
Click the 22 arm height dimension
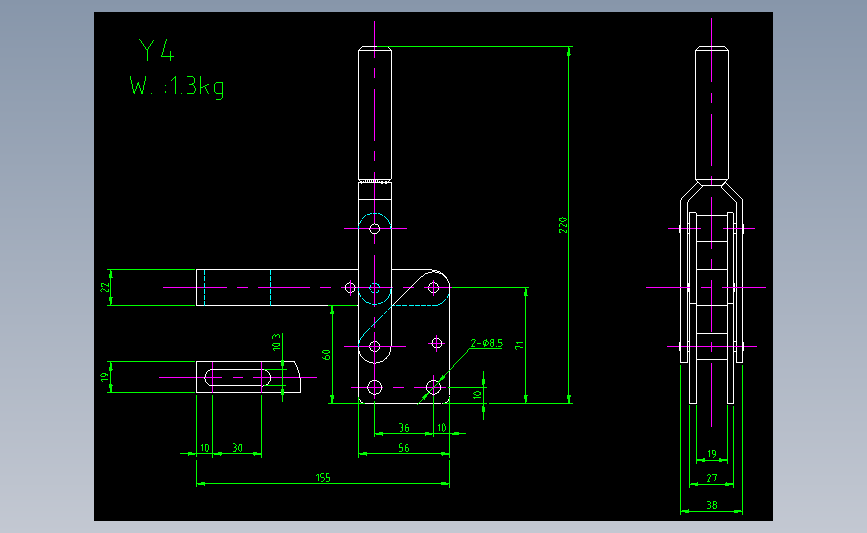[x=105, y=287]
